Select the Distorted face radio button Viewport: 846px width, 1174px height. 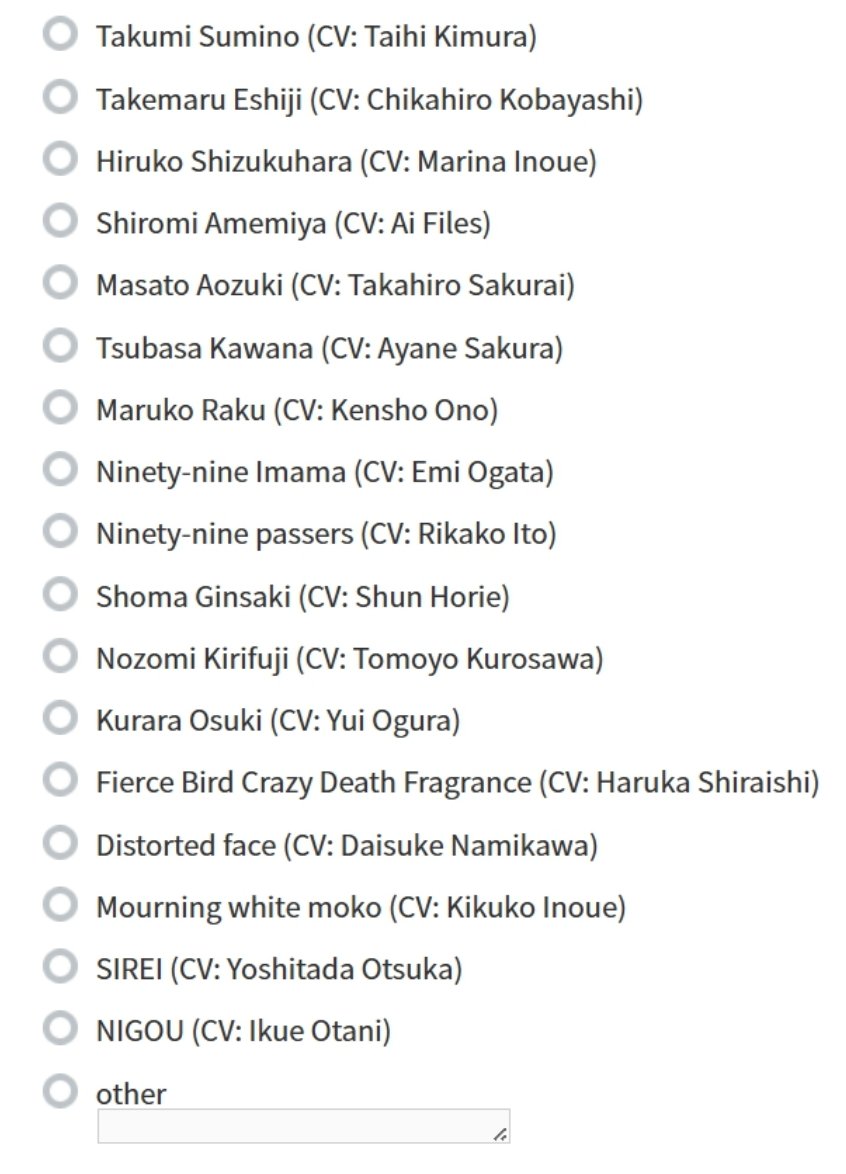click(x=60, y=844)
